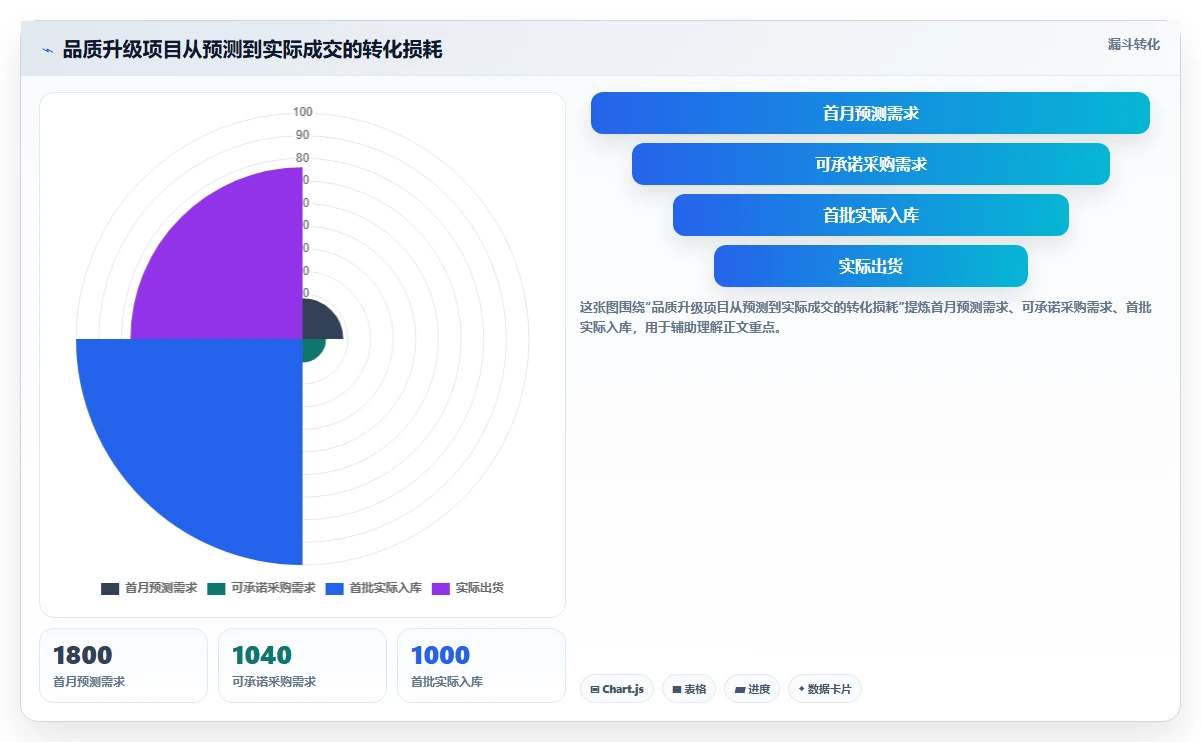Screen dimensions: 1201x742
Task: Click the small green 可承诺采购需求 chart segment
Action: (x=311, y=348)
